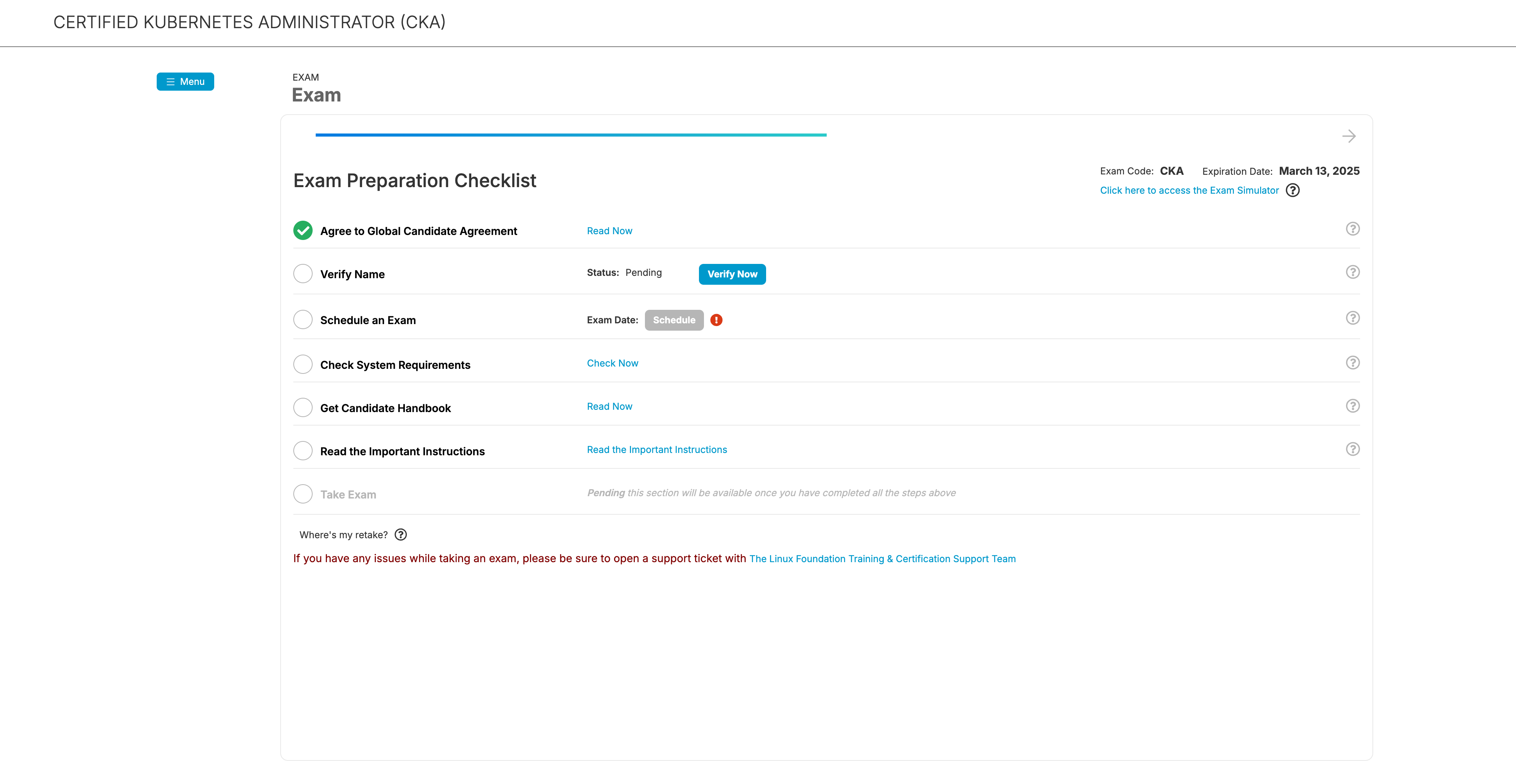Click the right arrow at card top
Screen dimensions: 1516x784
pyautogui.click(x=1349, y=137)
